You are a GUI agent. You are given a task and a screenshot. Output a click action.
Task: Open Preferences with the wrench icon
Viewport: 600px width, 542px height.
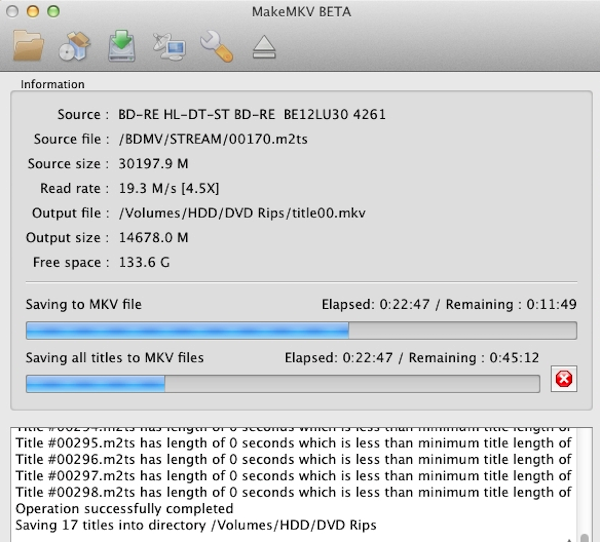pyautogui.click(x=215, y=45)
